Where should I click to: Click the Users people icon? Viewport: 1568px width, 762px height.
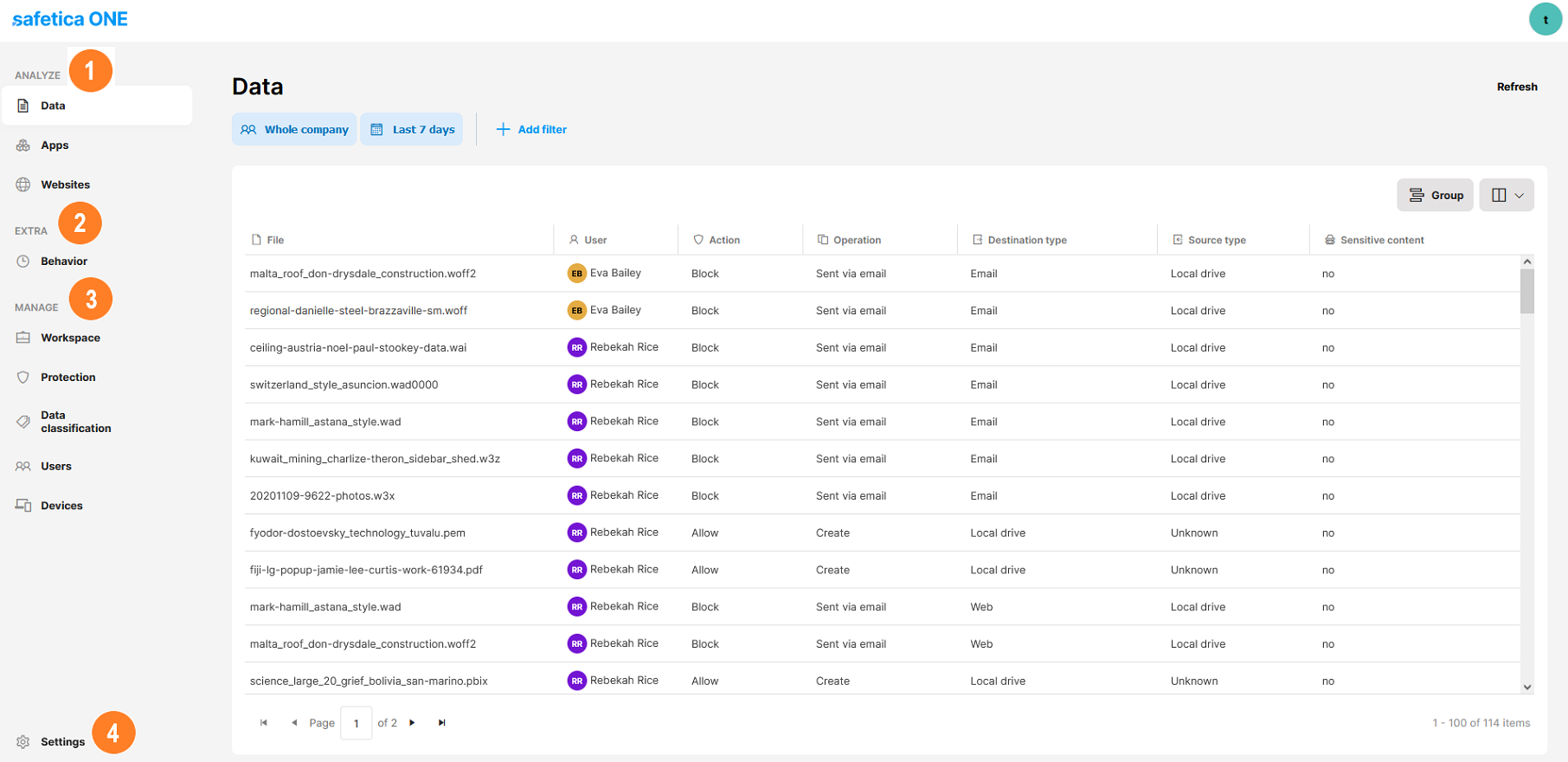pyautogui.click(x=23, y=466)
